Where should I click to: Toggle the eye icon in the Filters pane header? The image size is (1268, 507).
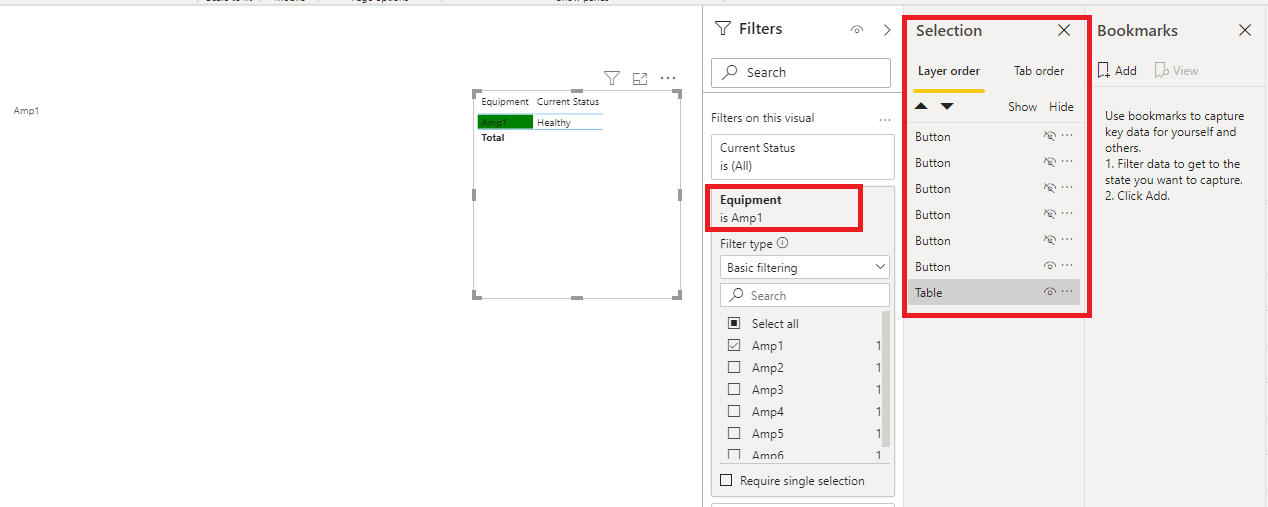point(857,30)
